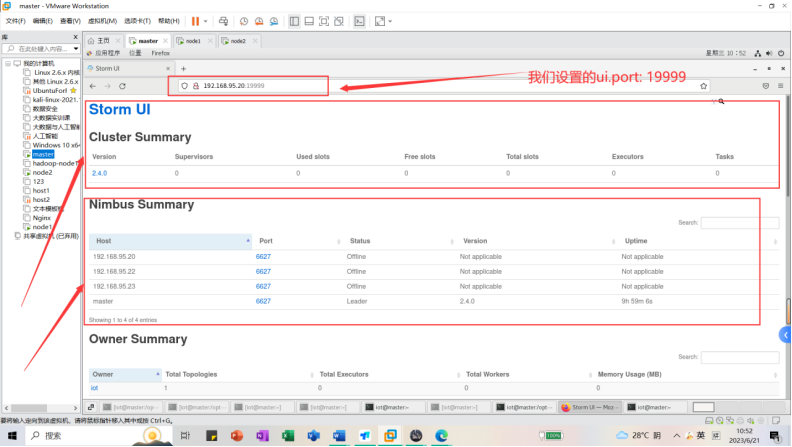Image resolution: width=792 pixels, height=447 pixels.
Task: Select host1 in the library tree
Action: 41,191
